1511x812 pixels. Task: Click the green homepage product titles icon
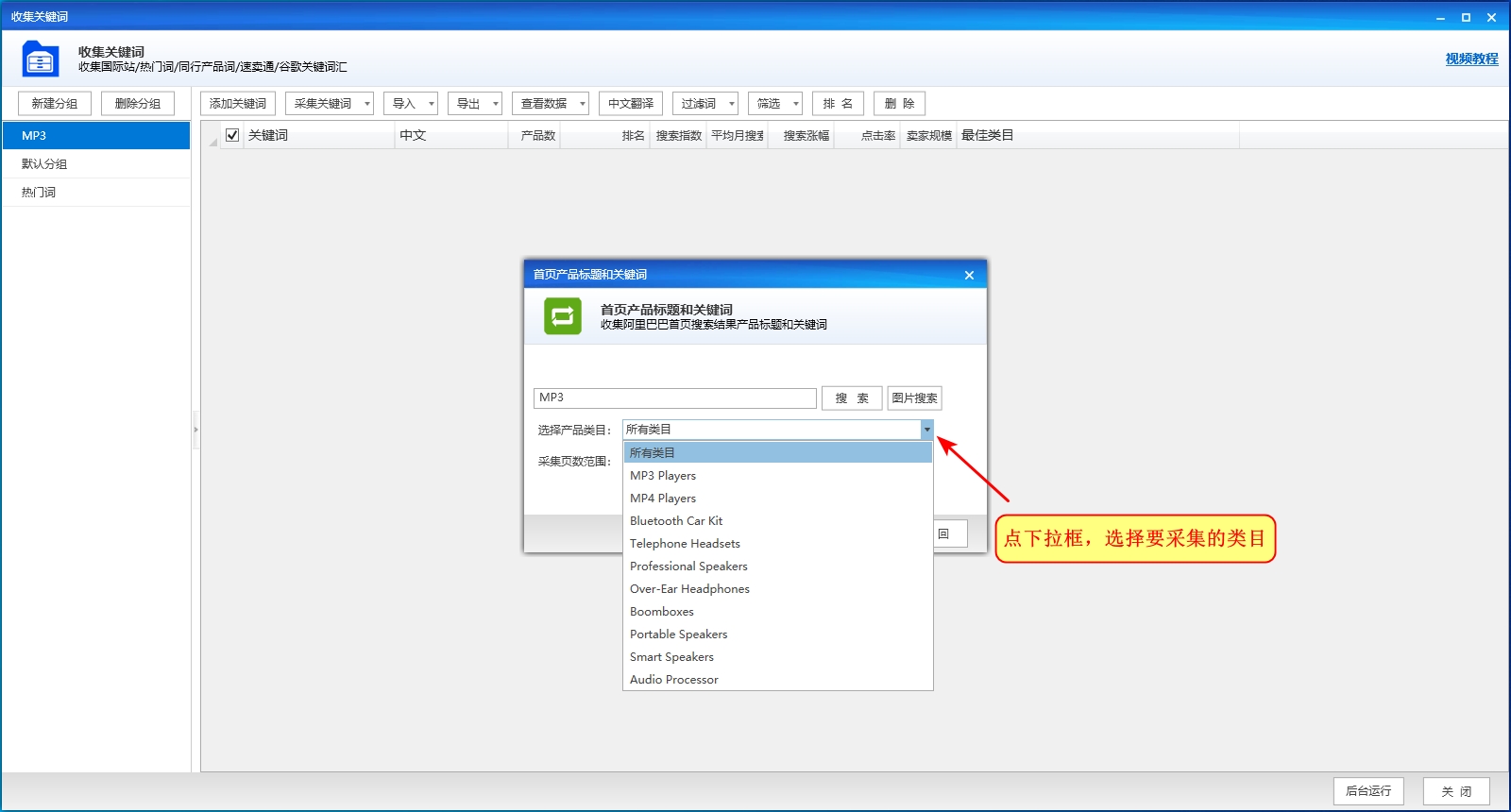pyautogui.click(x=563, y=316)
